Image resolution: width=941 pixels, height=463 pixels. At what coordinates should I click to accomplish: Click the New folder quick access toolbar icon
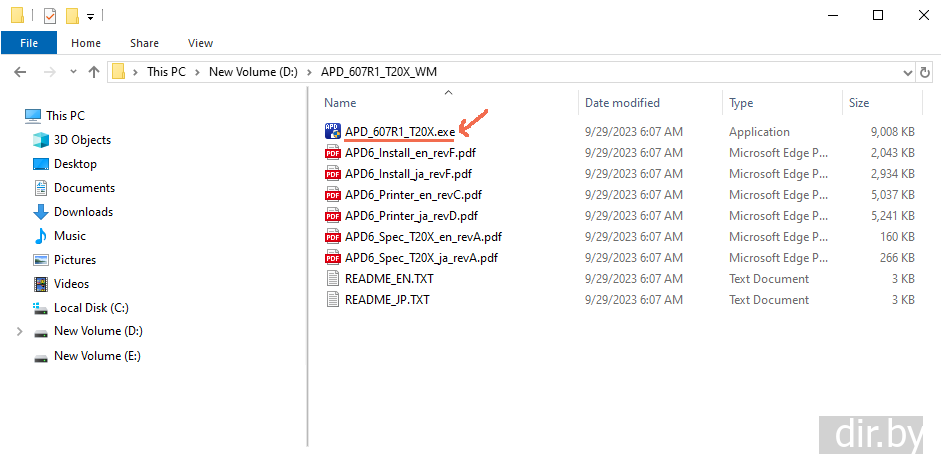[x=73, y=16]
